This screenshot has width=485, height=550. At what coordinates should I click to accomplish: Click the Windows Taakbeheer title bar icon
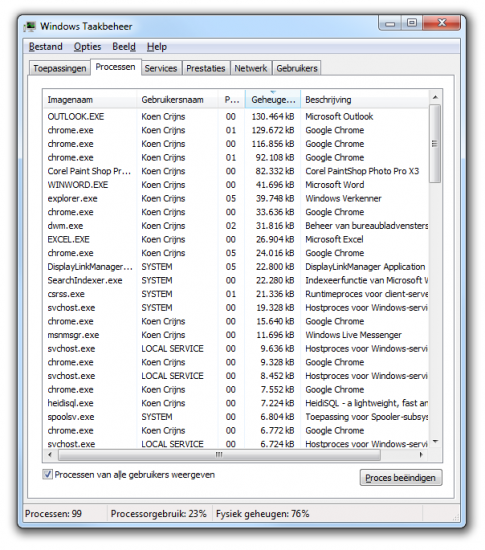point(30,27)
